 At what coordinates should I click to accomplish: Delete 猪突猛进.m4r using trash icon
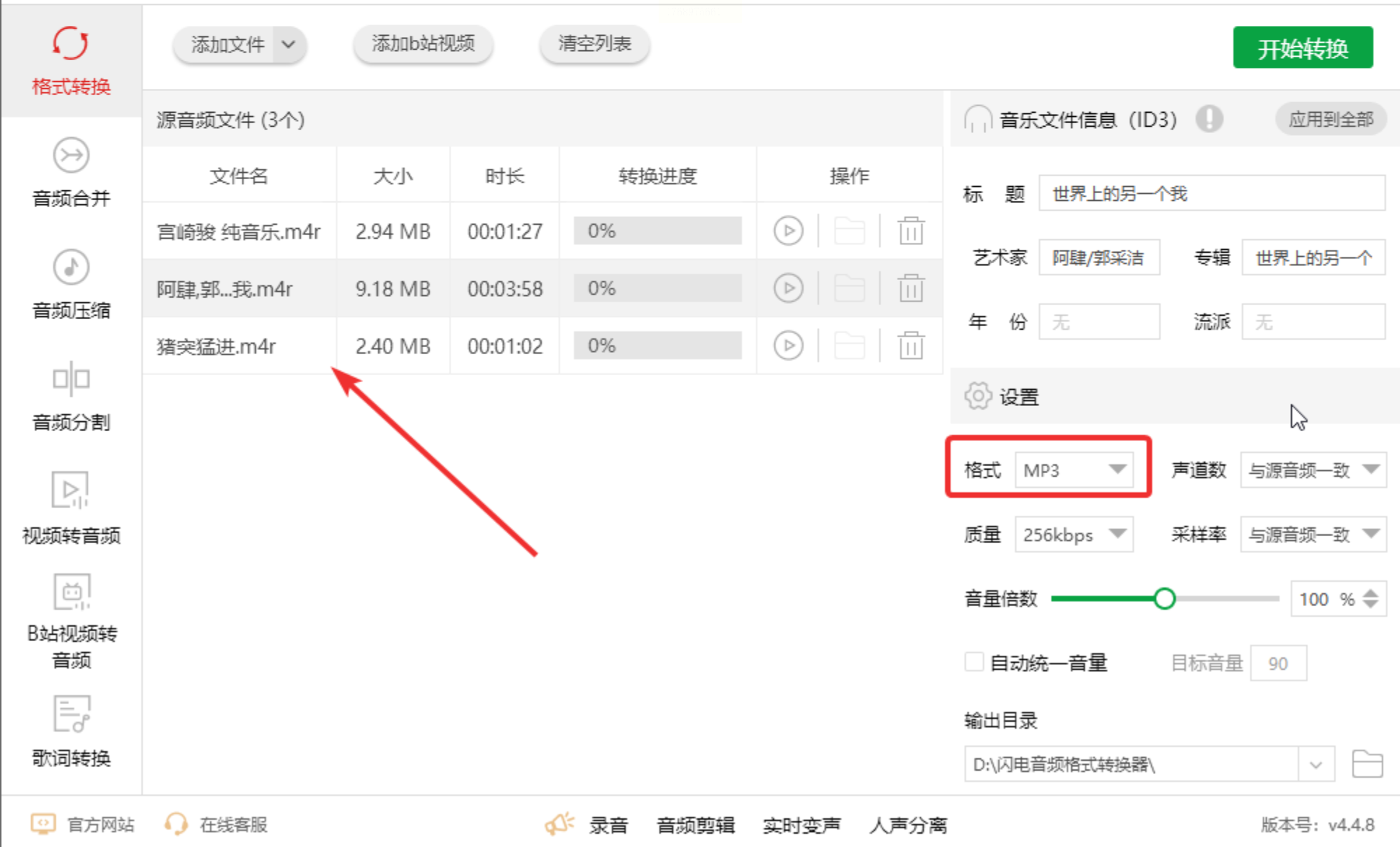(911, 346)
